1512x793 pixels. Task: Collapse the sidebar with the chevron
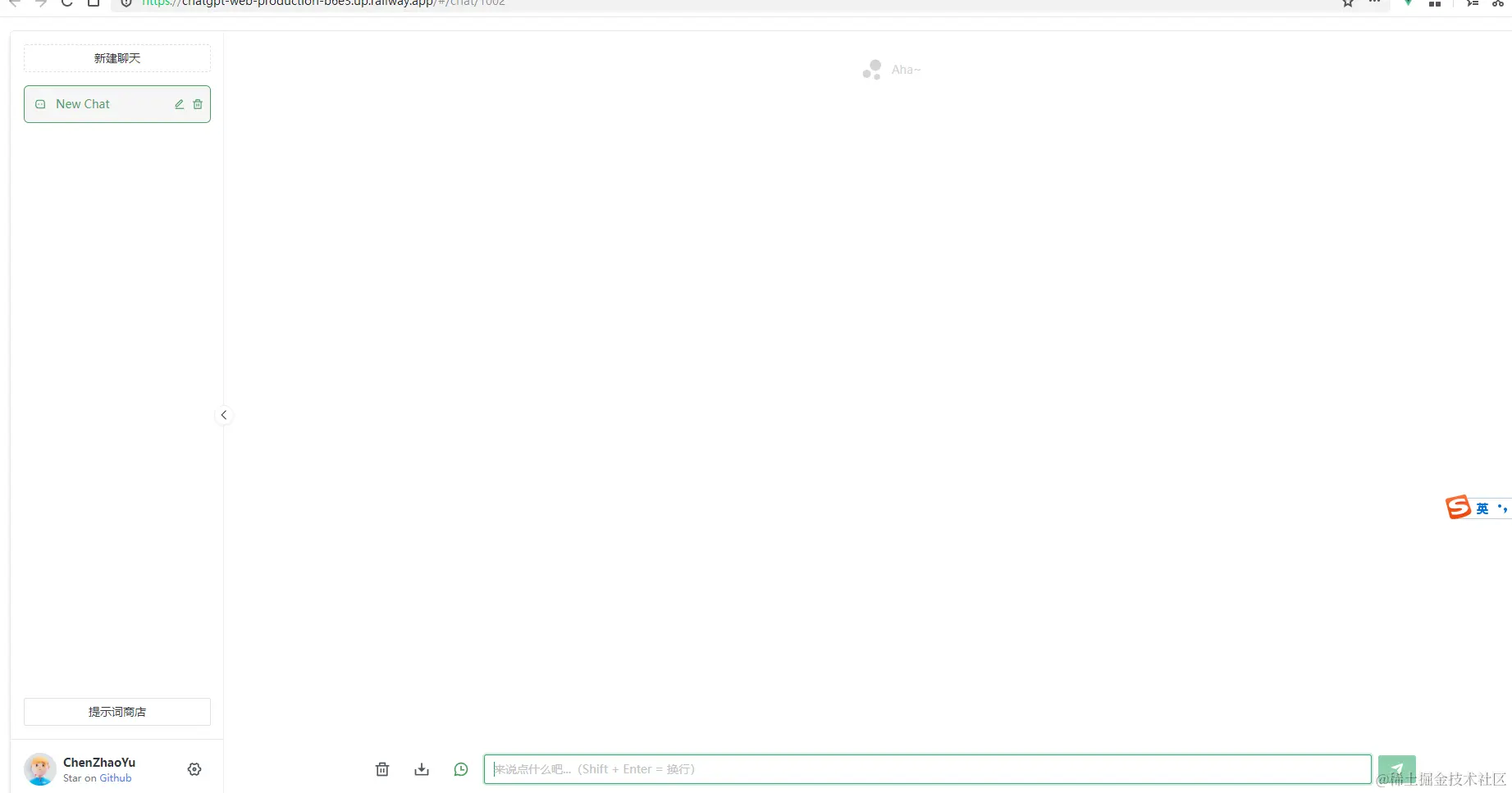pyautogui.click(x=223, y=415)
